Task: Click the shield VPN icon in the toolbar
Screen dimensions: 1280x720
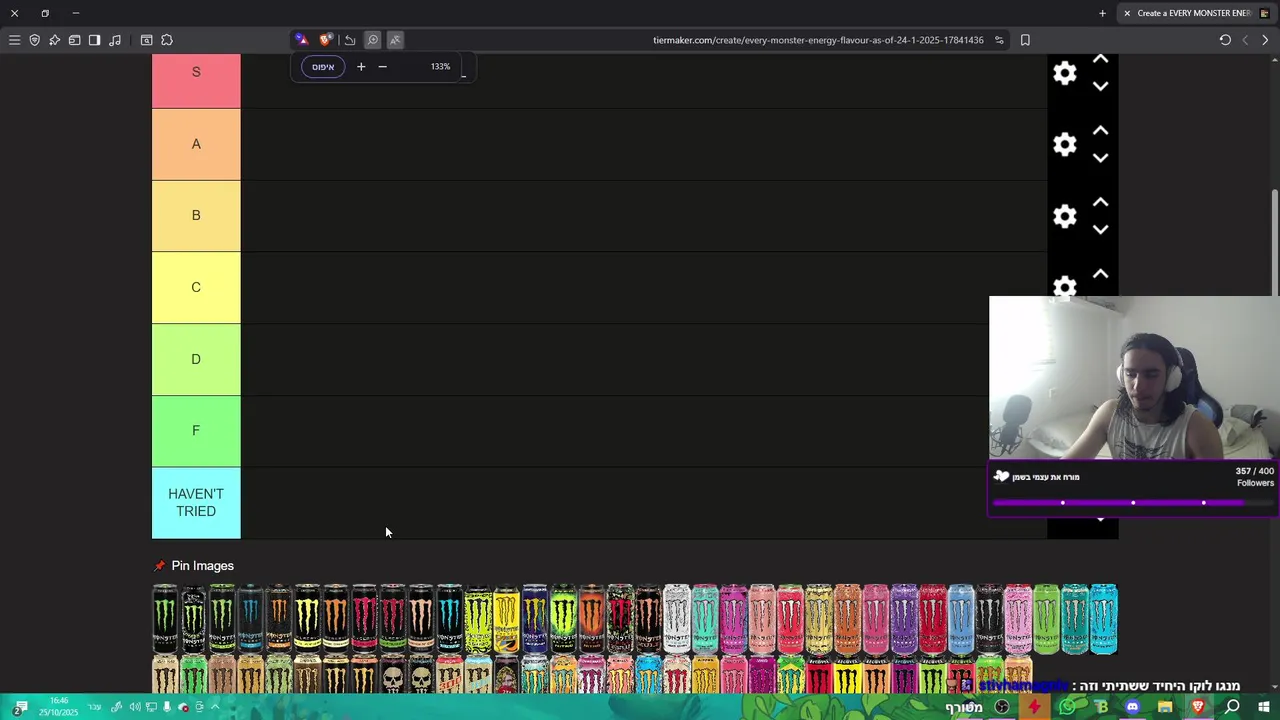Action: [35, 40]
